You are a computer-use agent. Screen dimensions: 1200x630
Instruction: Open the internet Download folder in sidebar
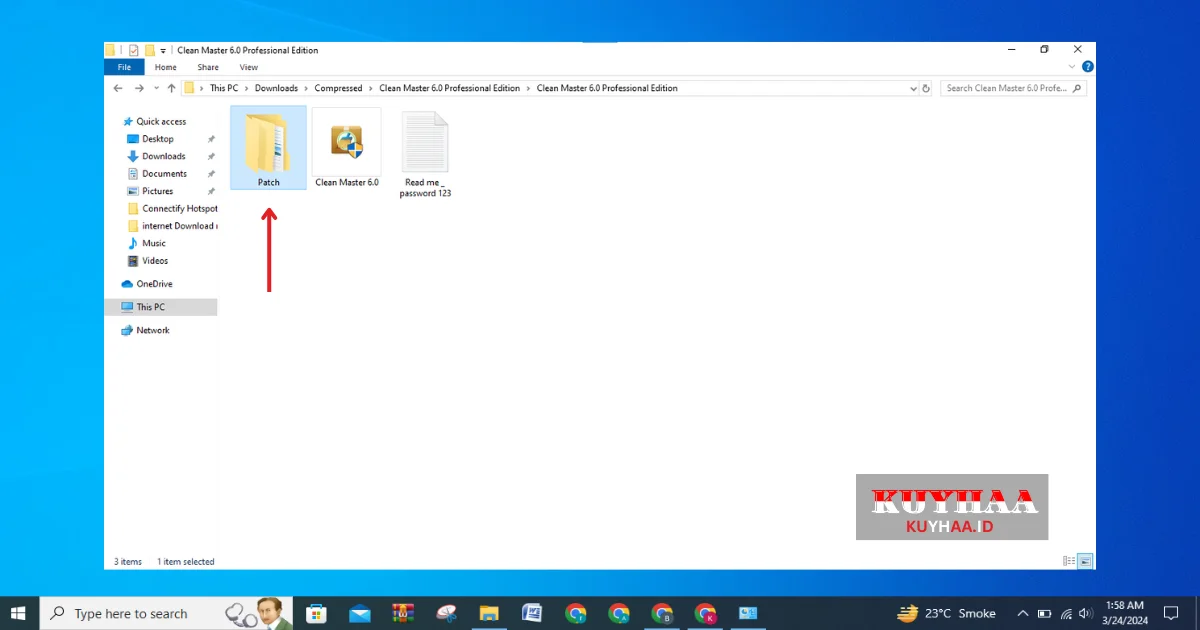172,226
